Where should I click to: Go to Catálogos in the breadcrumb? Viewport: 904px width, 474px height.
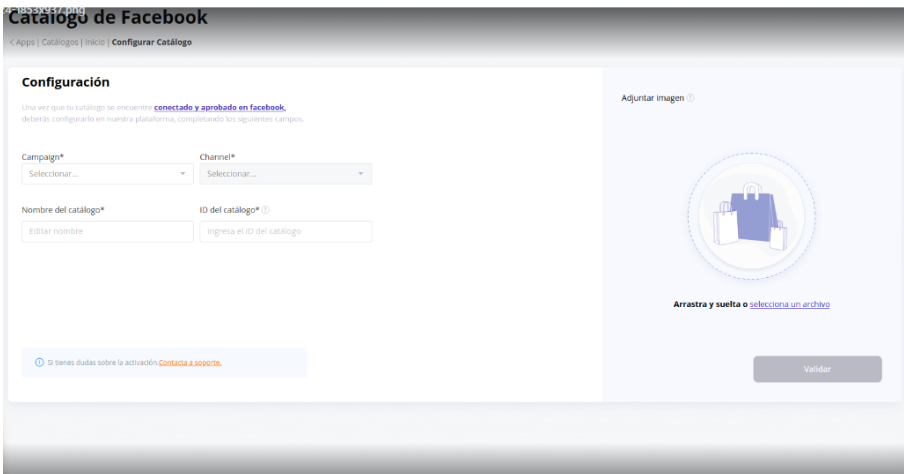tap(58, 42)
